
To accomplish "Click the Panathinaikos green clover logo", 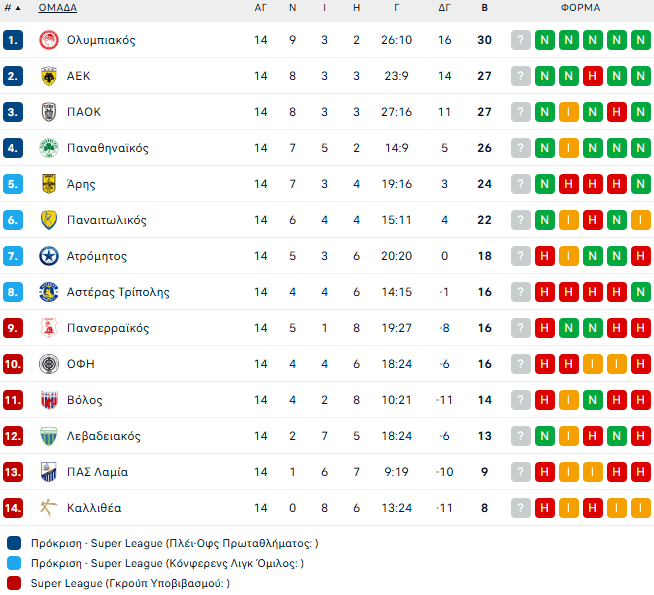I will [48, 148].
